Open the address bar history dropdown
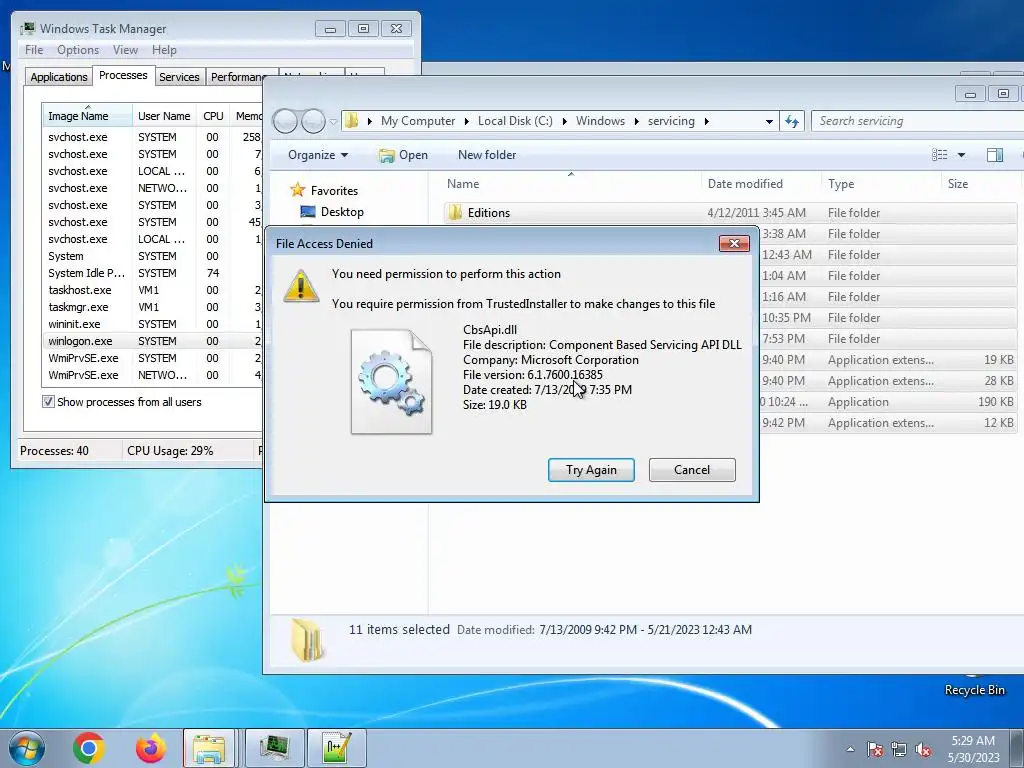Screen dimensions: 1024x768 coord(769,121)
